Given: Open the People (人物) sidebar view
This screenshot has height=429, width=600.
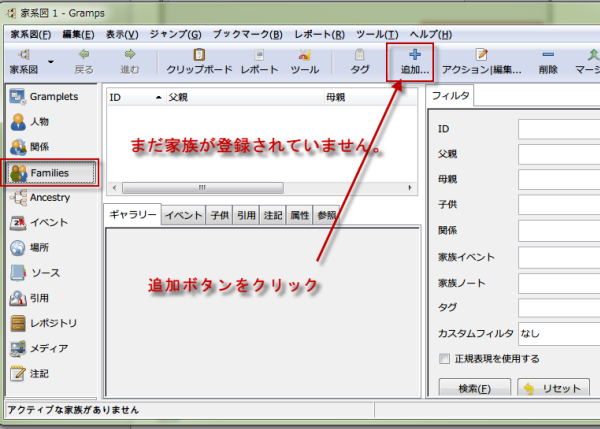Looking at the screenshot, I should [x=52, y=122].
